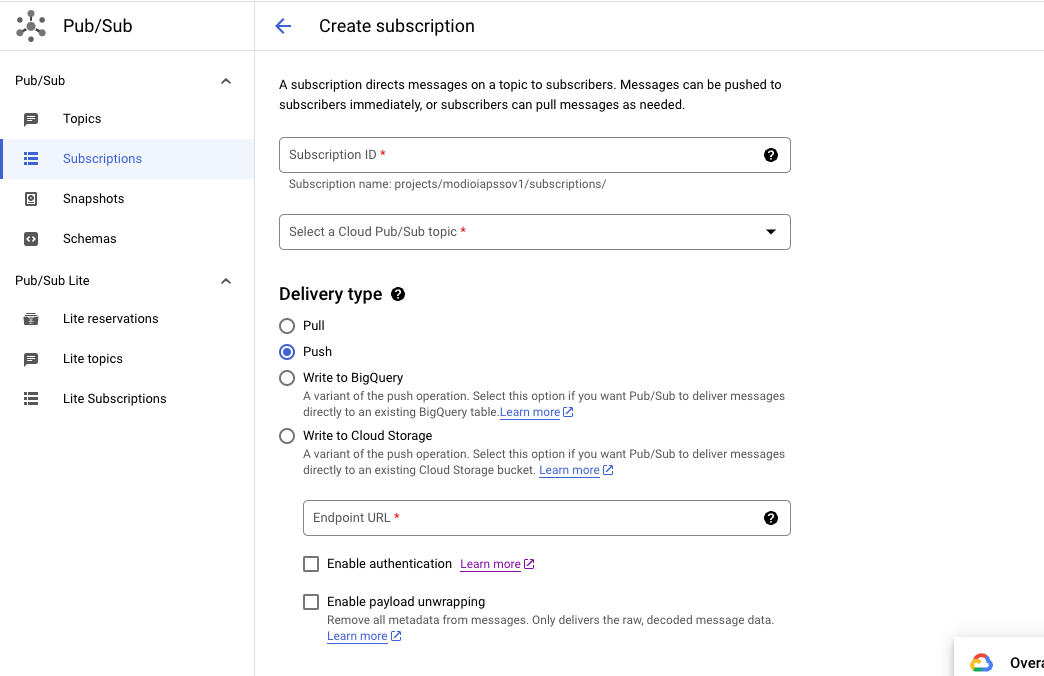The width and height of the screenshot is (1044, 676).
Task: Select the Pull delivery type
Action: (x=287, y=326)
